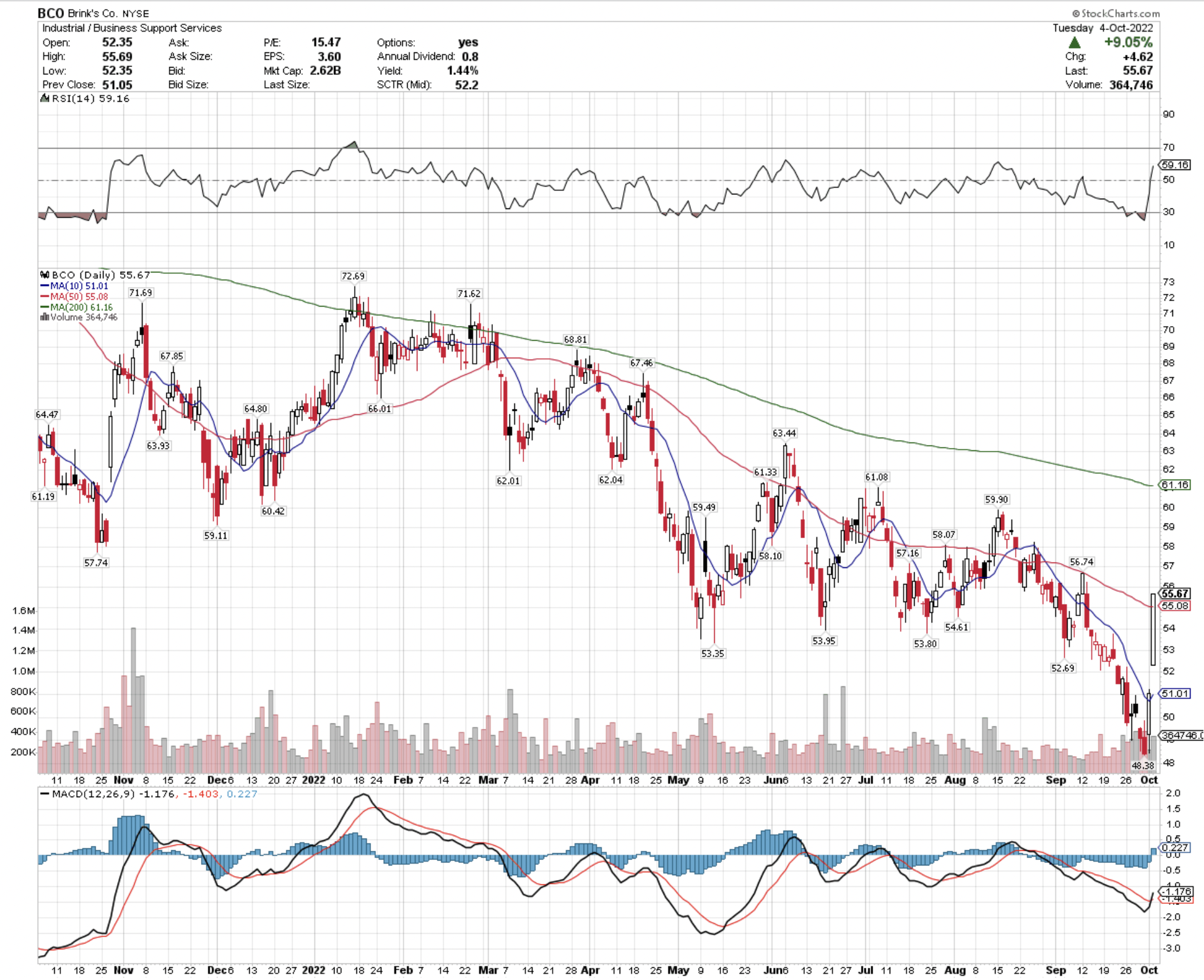
Task: Click the 55.08 MA(50) axis tag
Action: point(1174,606)
